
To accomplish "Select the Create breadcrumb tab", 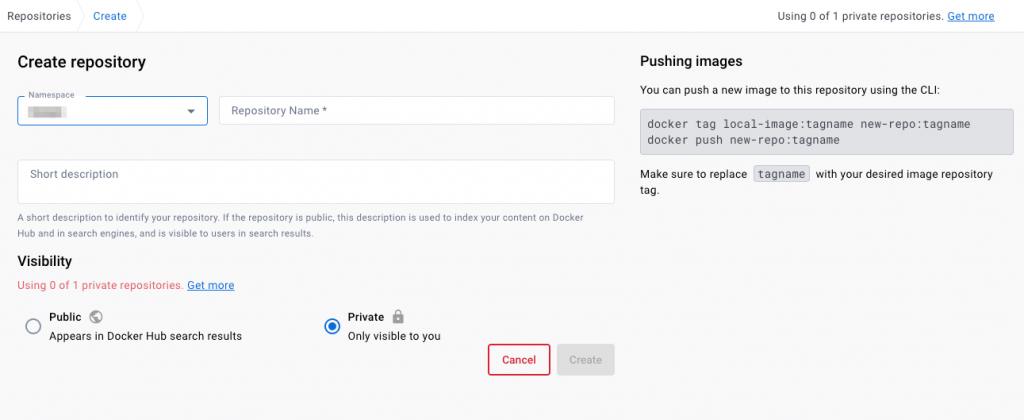I will click(110, 16).
